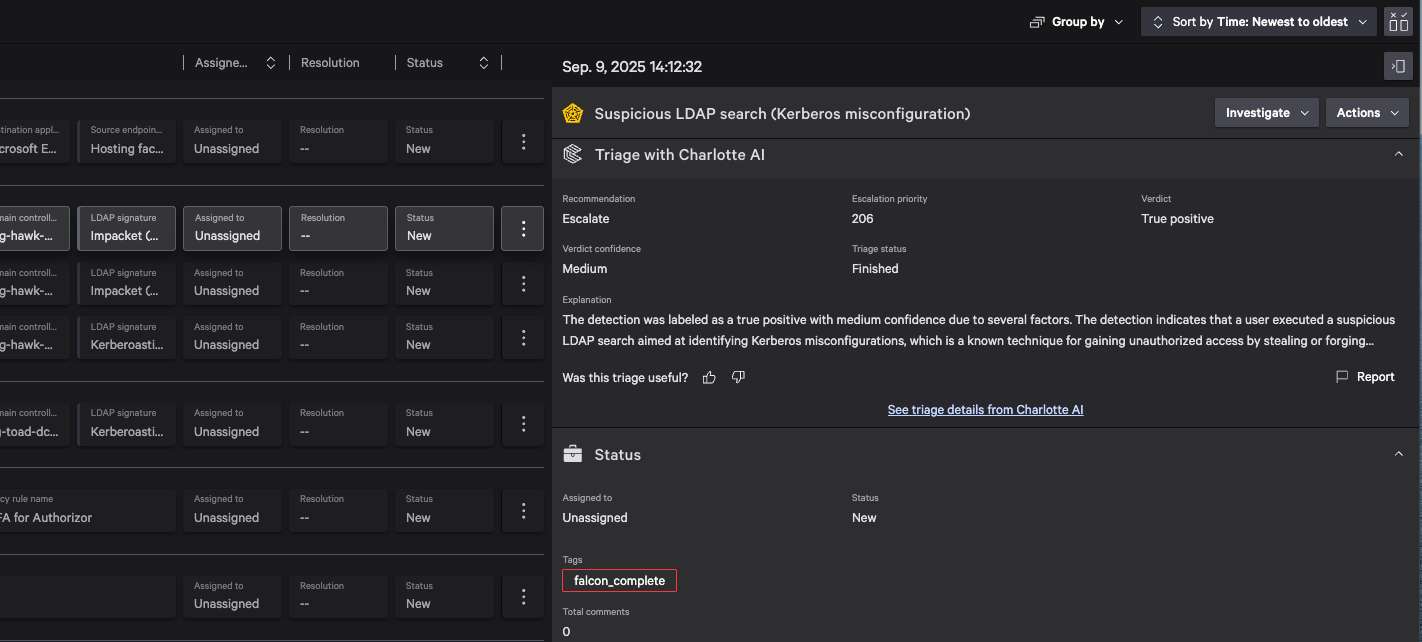Open the three-dot menu for the Hosting row
Image resolution: width=1422 pixels, height=642 pixels.
[x=524, y=142]
